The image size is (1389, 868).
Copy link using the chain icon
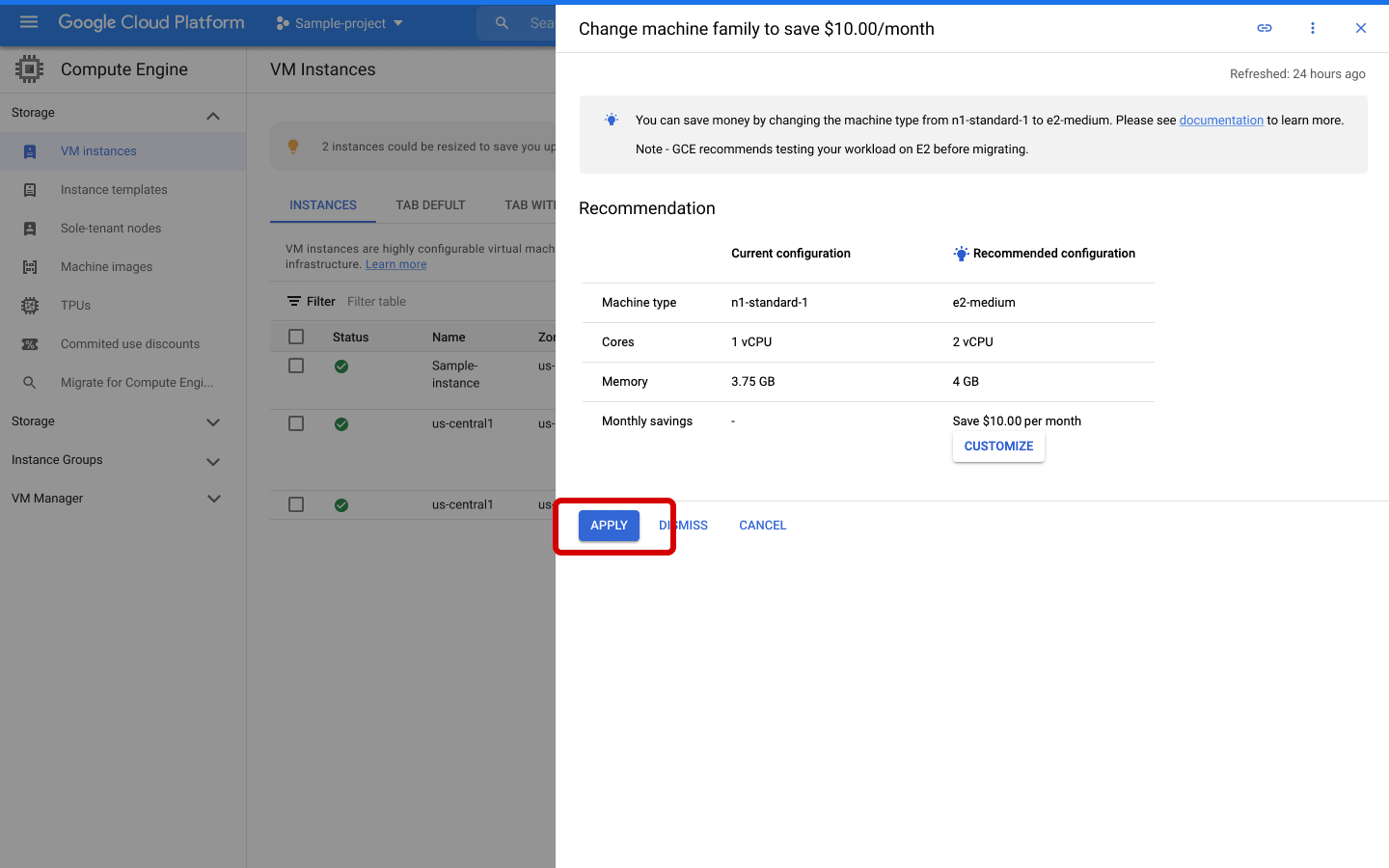[x=1265, y=28]
